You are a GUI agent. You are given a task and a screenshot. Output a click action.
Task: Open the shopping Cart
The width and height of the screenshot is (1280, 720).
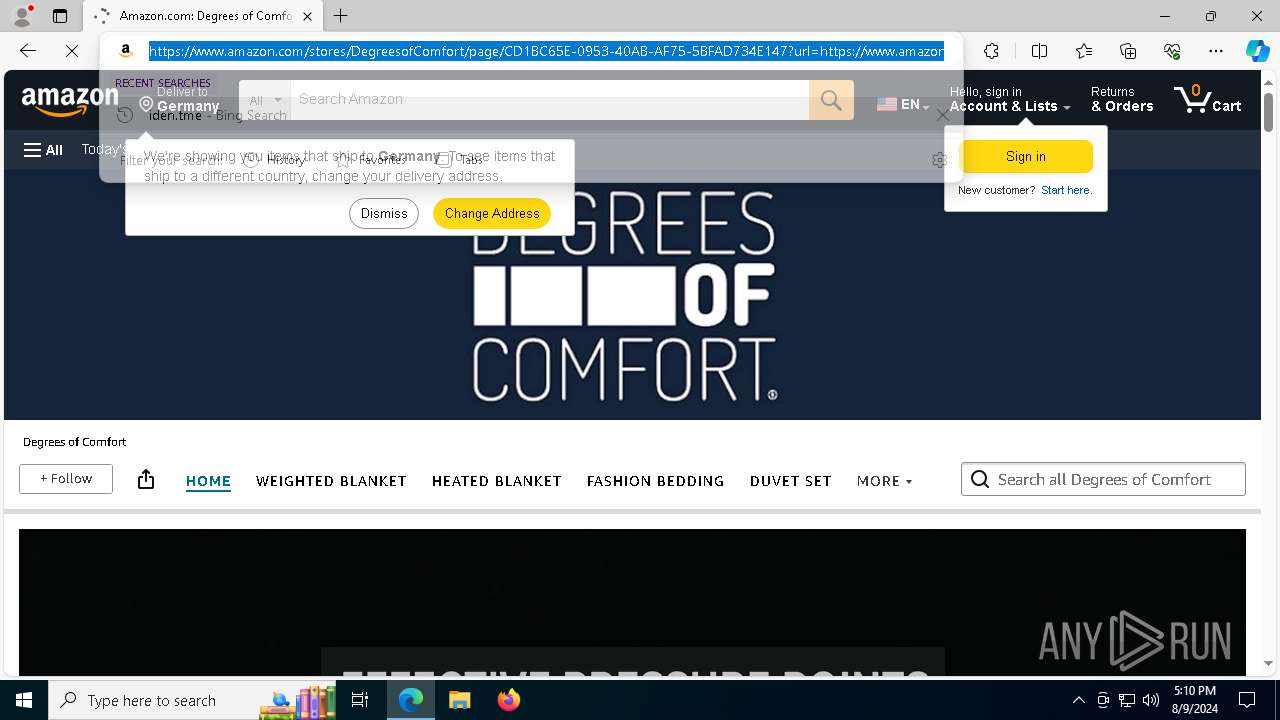click(x=1208, y=100)
